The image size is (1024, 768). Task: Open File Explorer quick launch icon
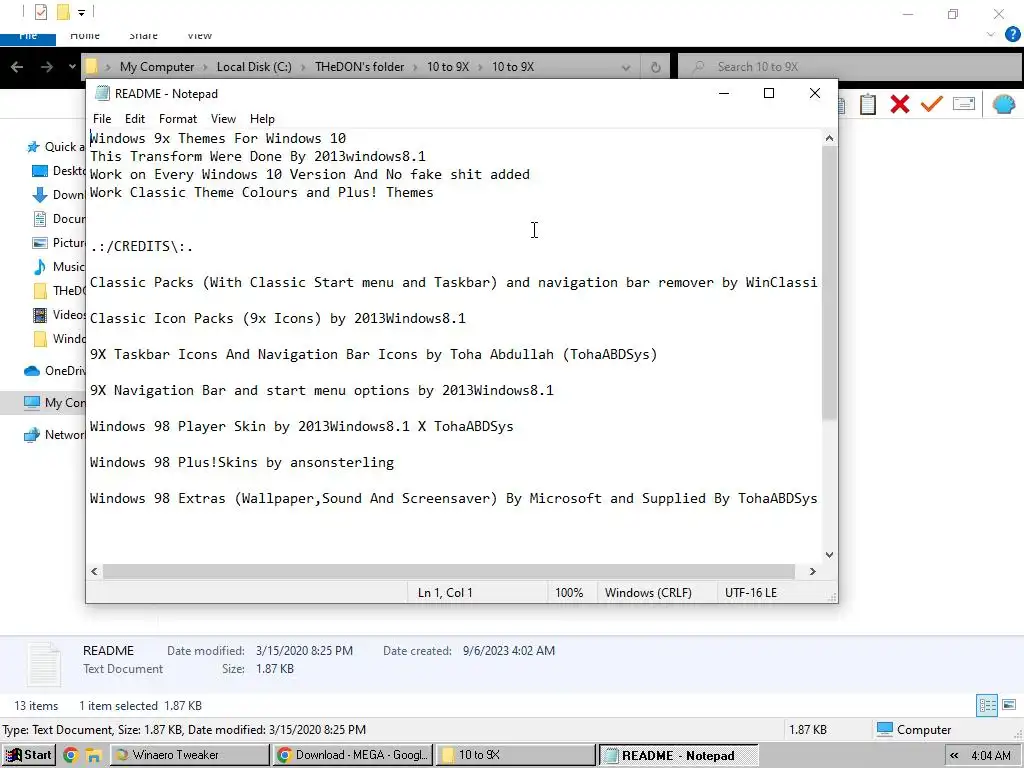pyautogui.click(x=93, y=756)
